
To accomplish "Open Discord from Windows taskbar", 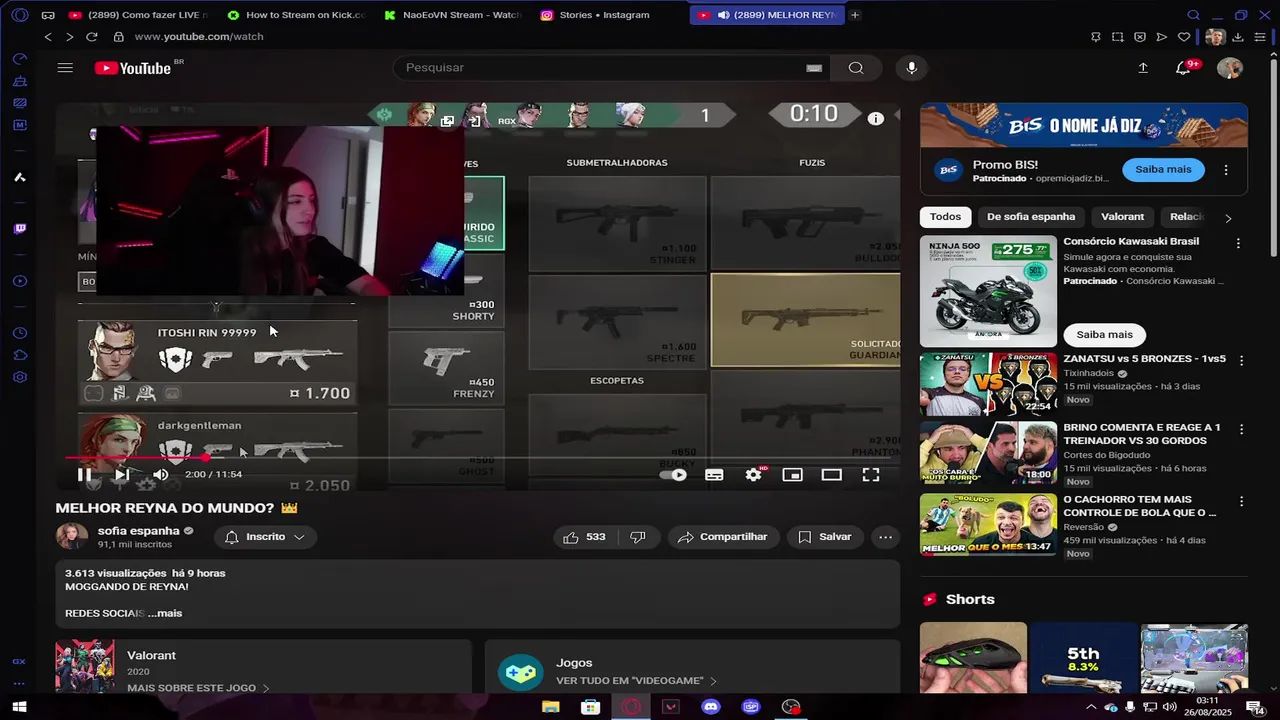I will 711,707.
